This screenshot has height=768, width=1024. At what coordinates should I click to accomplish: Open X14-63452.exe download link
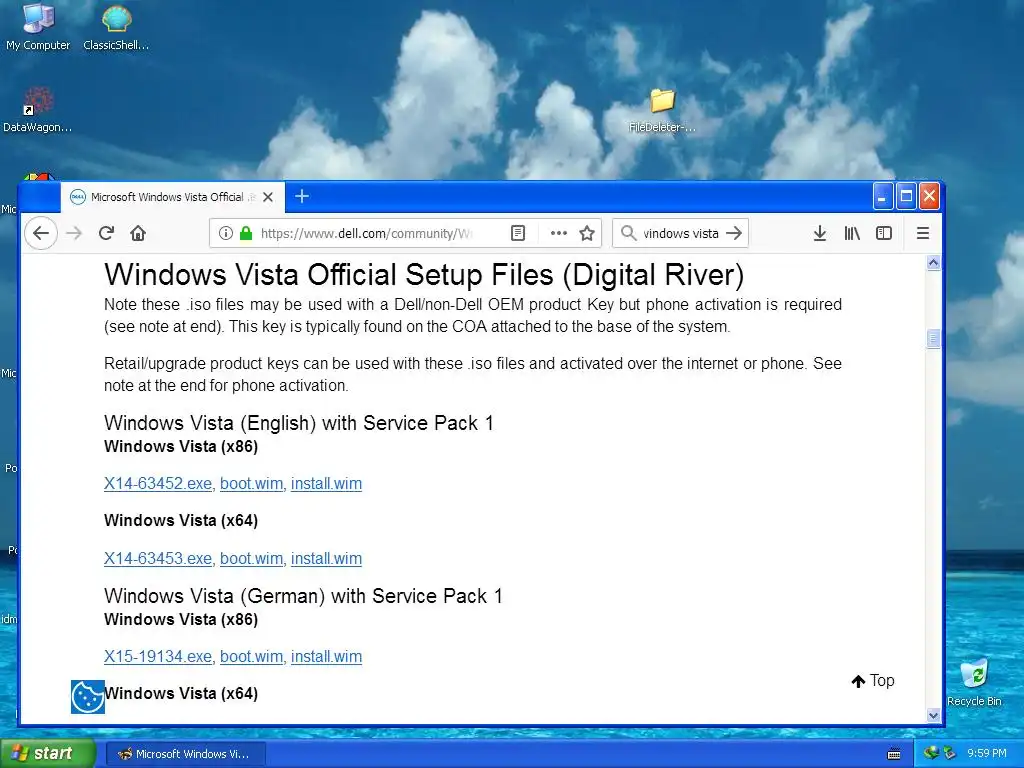(x=158, y=484)
